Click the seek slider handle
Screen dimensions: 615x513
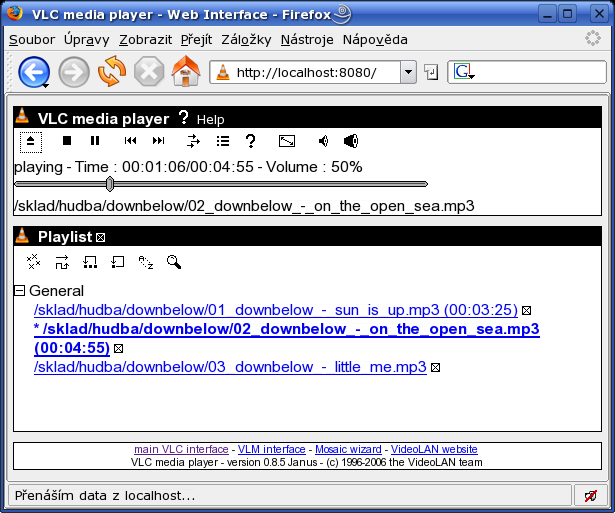(110, 184)
